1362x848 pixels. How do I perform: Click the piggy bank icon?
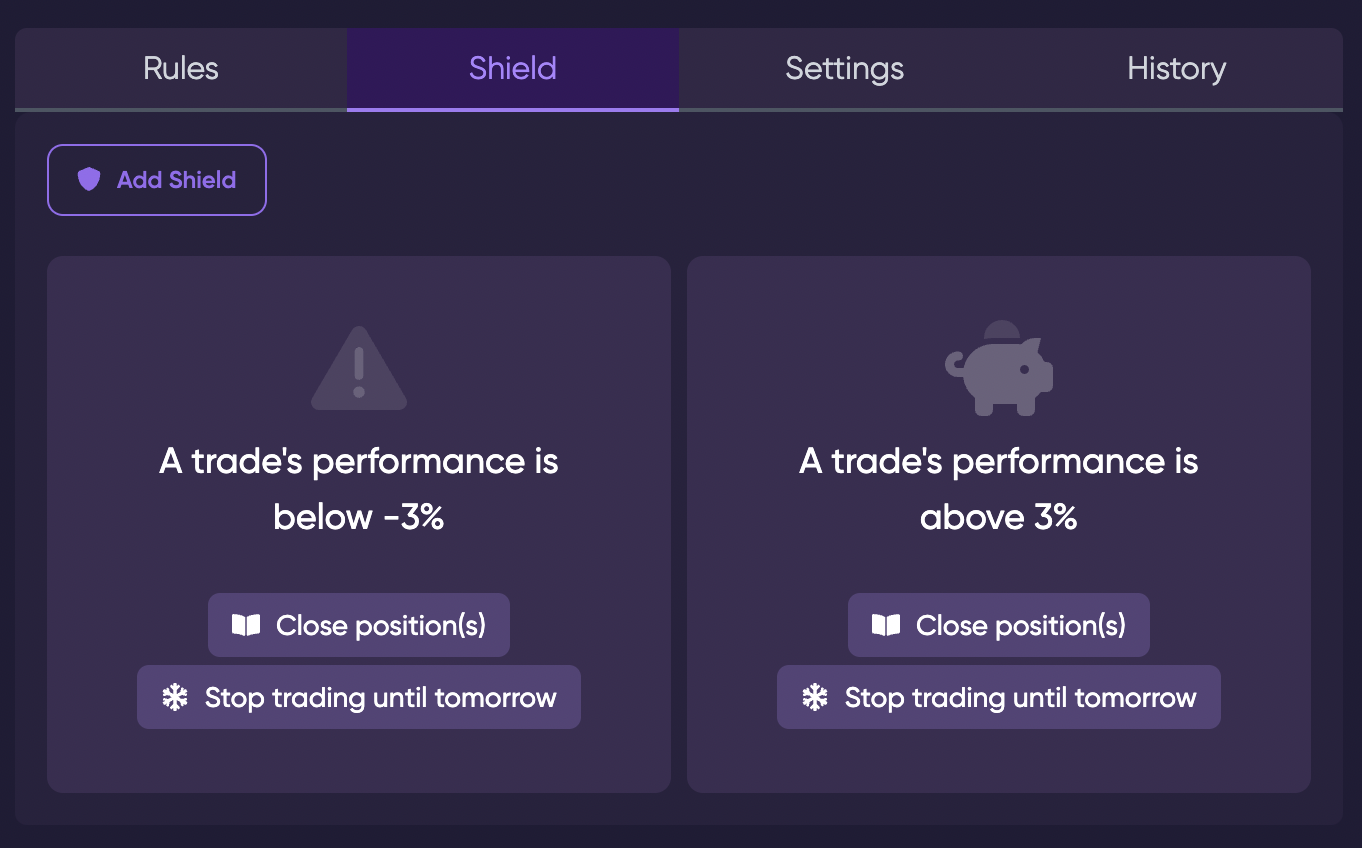(x=999, y=369)
